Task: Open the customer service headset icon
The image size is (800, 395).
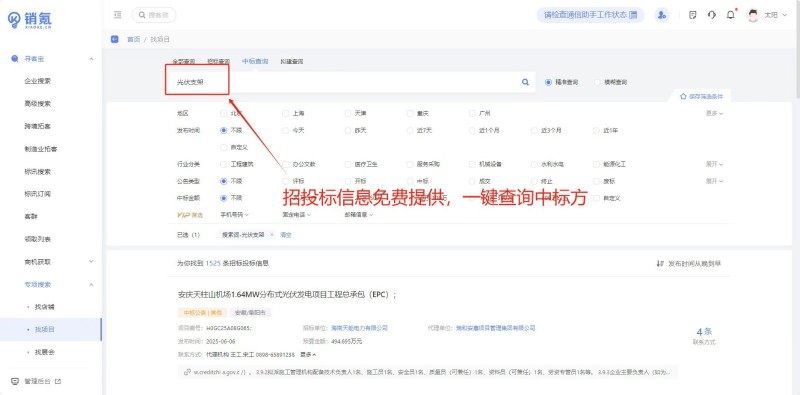Action: [x=712, y=15]
